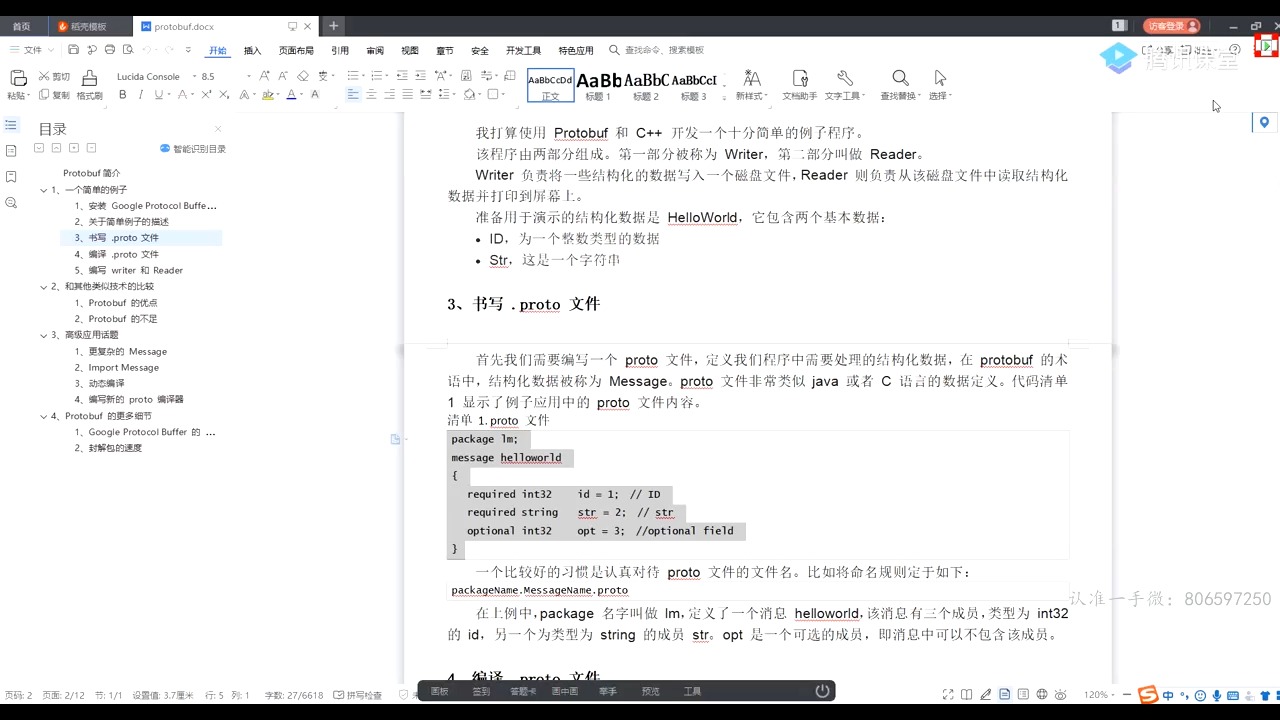Open the 文件 (File) menu
1280x720 pixels.
coord(33,50)
